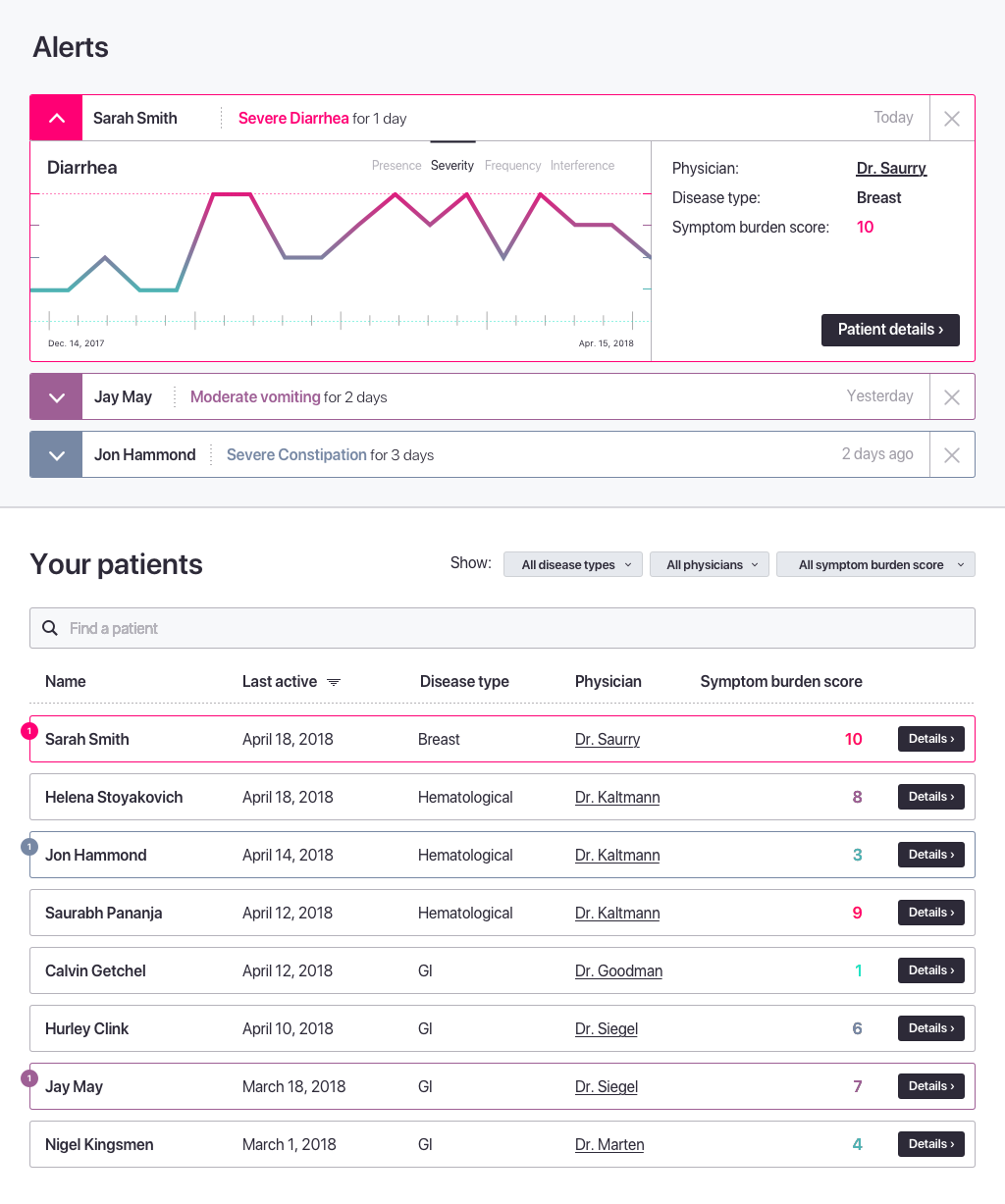Open the All physicians filter dropdown
1005x1204 pixels.
pyautogui.click(x=710, y=564)
